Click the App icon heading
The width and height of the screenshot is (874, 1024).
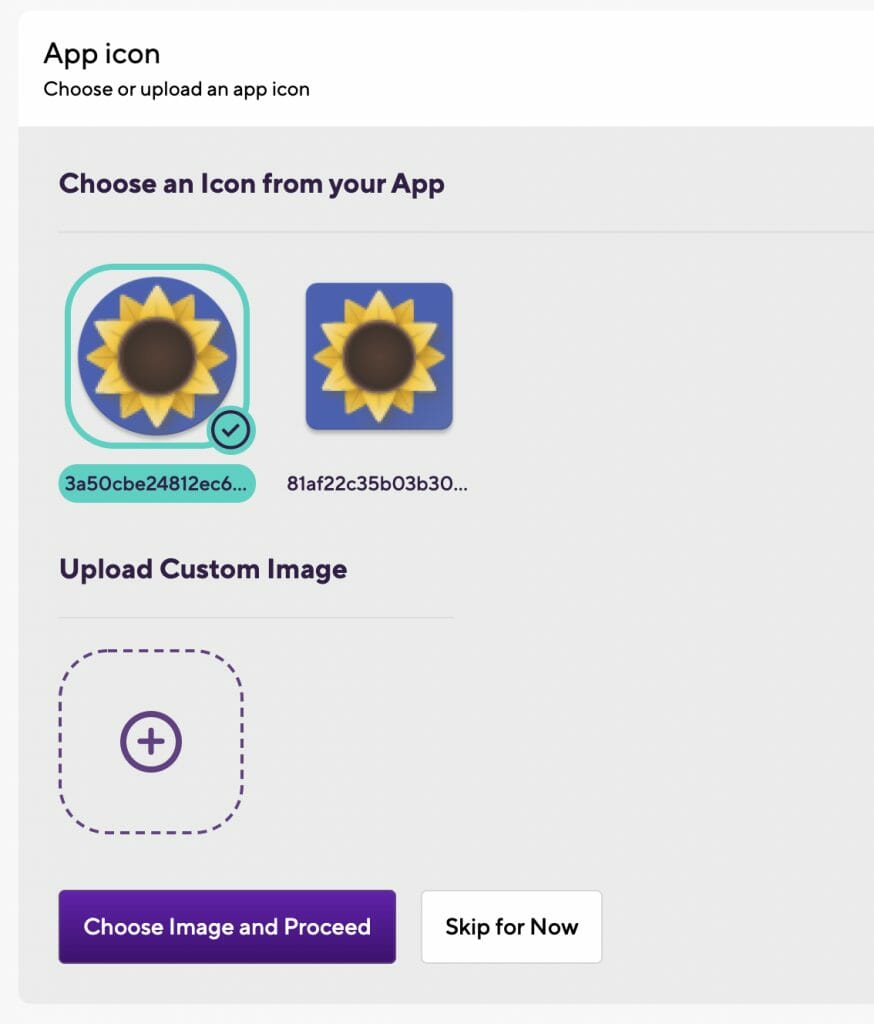(101, 54)
